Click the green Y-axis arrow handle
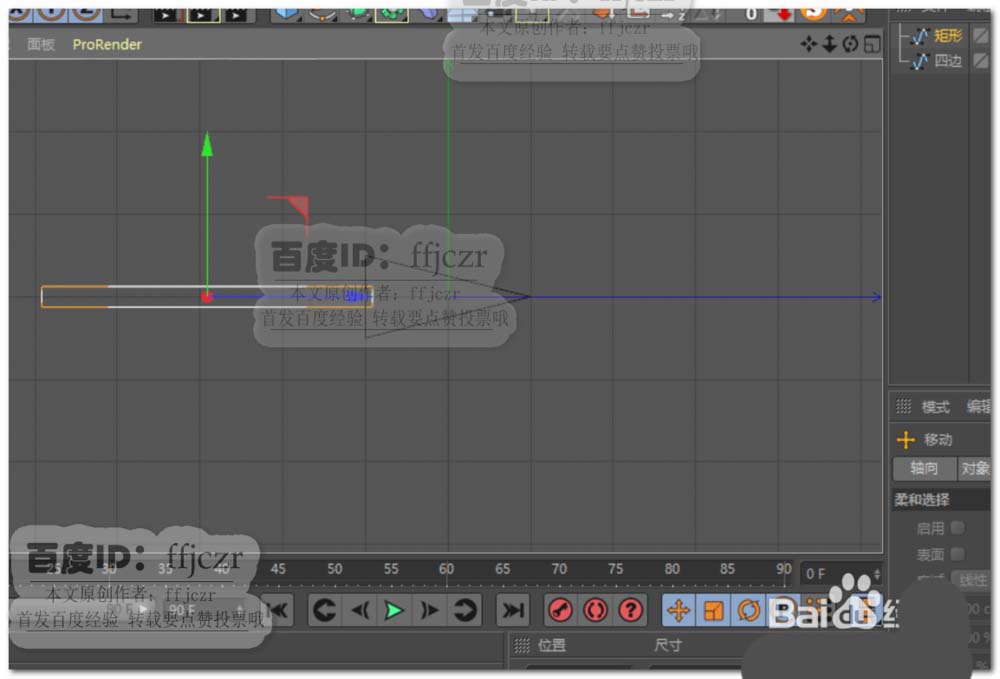The image size is (1000, 679). pos(207,144)
